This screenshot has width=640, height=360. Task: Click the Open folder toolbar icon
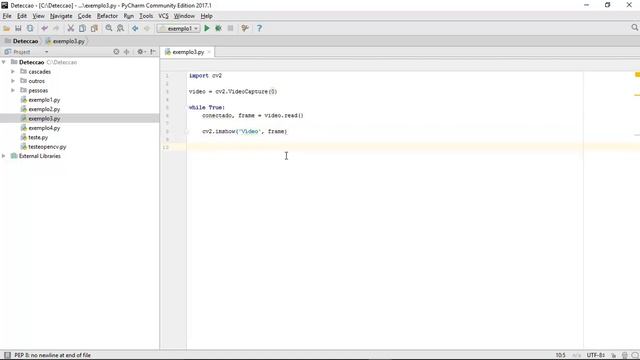7,28
